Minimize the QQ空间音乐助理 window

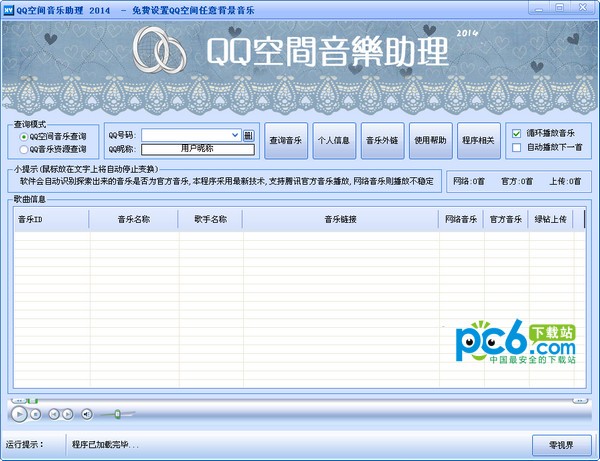click(x=539, y=8)
